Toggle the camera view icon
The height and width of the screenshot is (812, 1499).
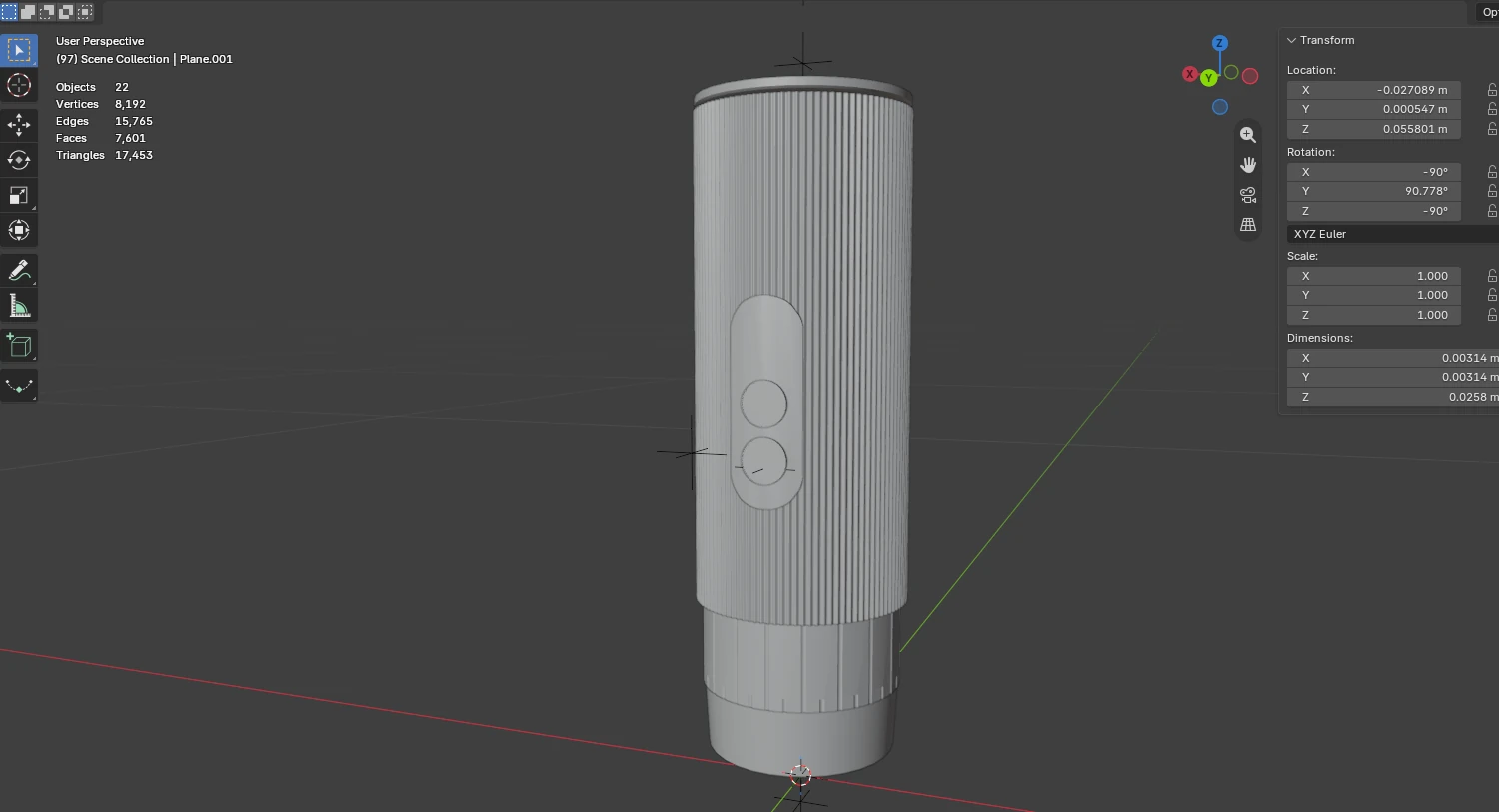[x=1248, y=195]
